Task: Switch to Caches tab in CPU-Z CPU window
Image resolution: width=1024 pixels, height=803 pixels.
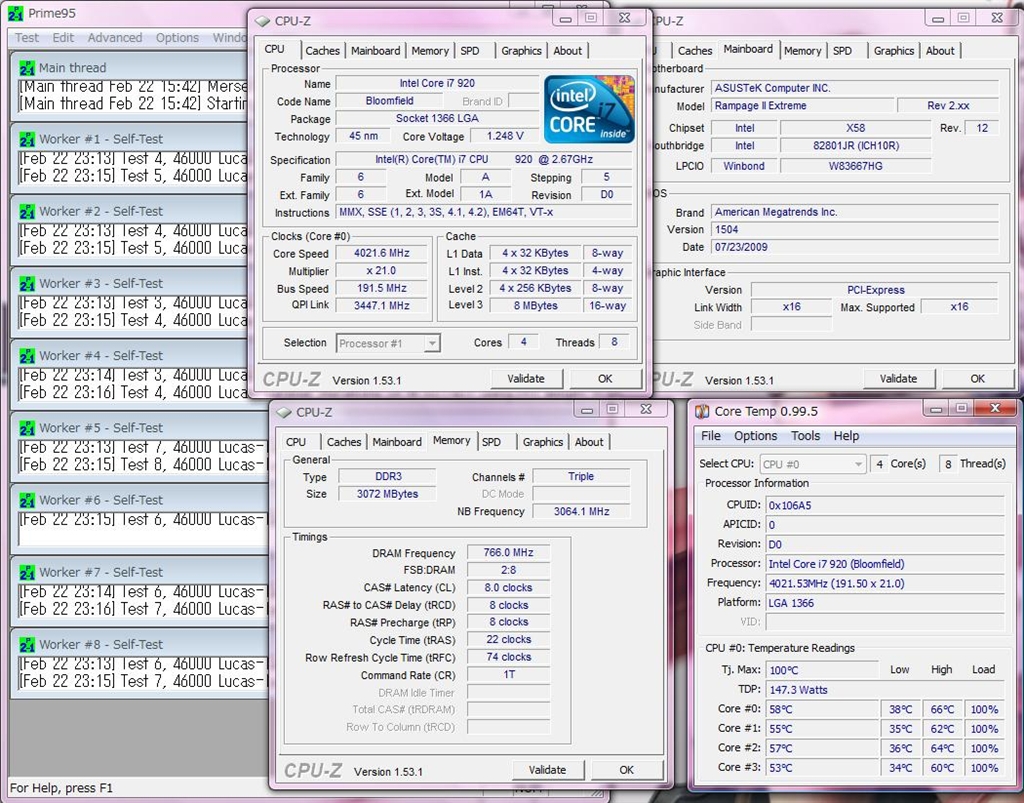Action: pos(323,51)
